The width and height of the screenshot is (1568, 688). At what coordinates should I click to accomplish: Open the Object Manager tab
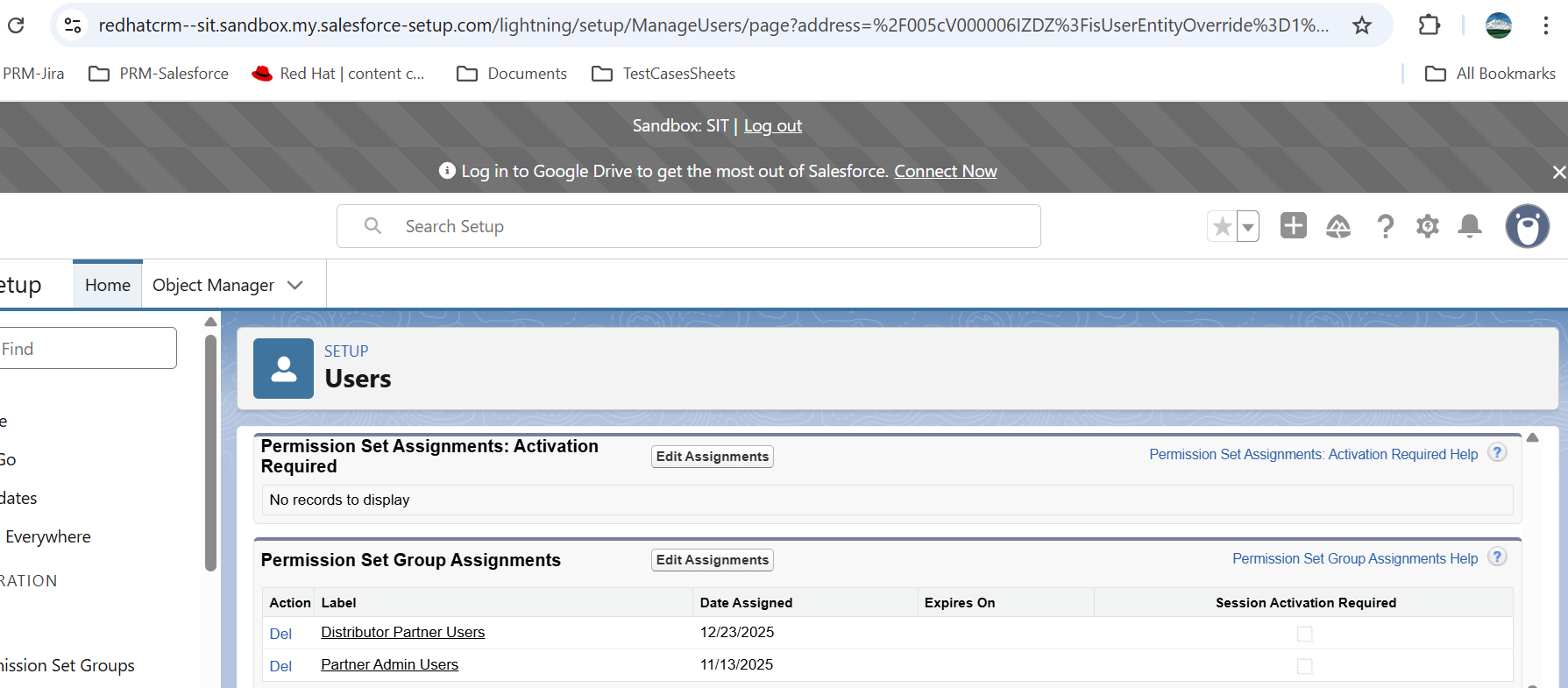tap(213, 285)
